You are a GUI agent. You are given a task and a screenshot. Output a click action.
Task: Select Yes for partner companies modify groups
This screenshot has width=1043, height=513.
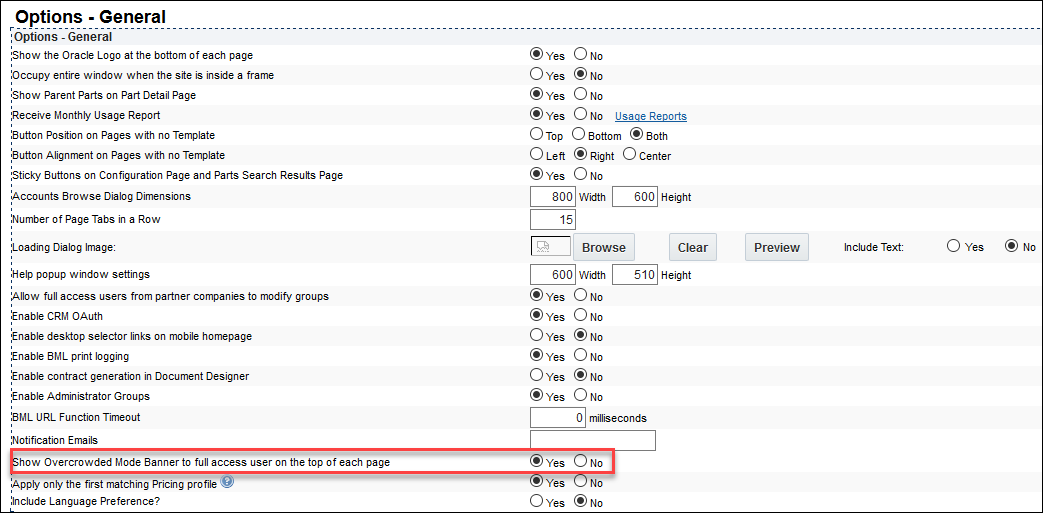pyautogui.click(x=535, y=294)
